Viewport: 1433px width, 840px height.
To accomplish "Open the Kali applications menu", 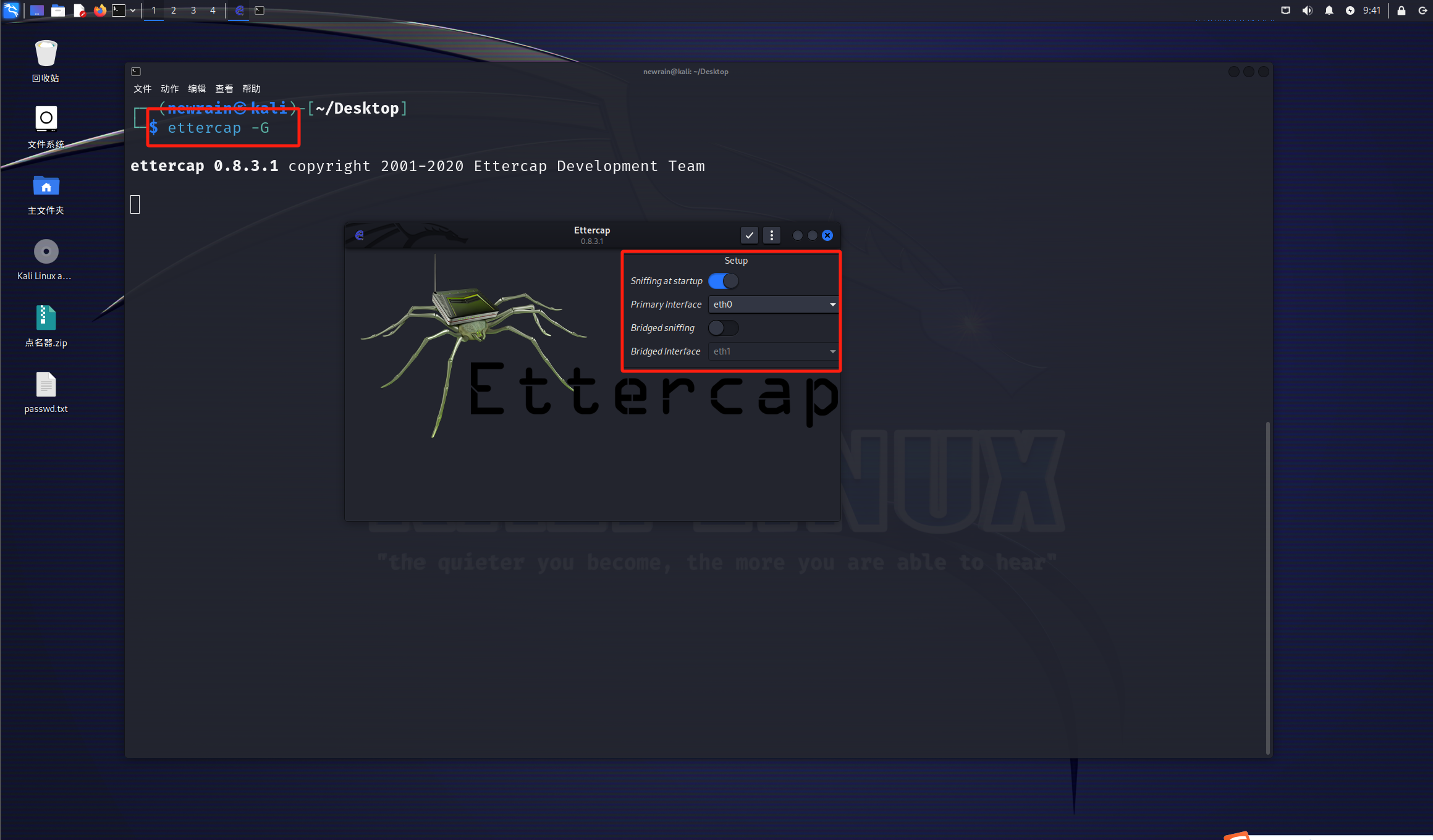I will 11,10.
